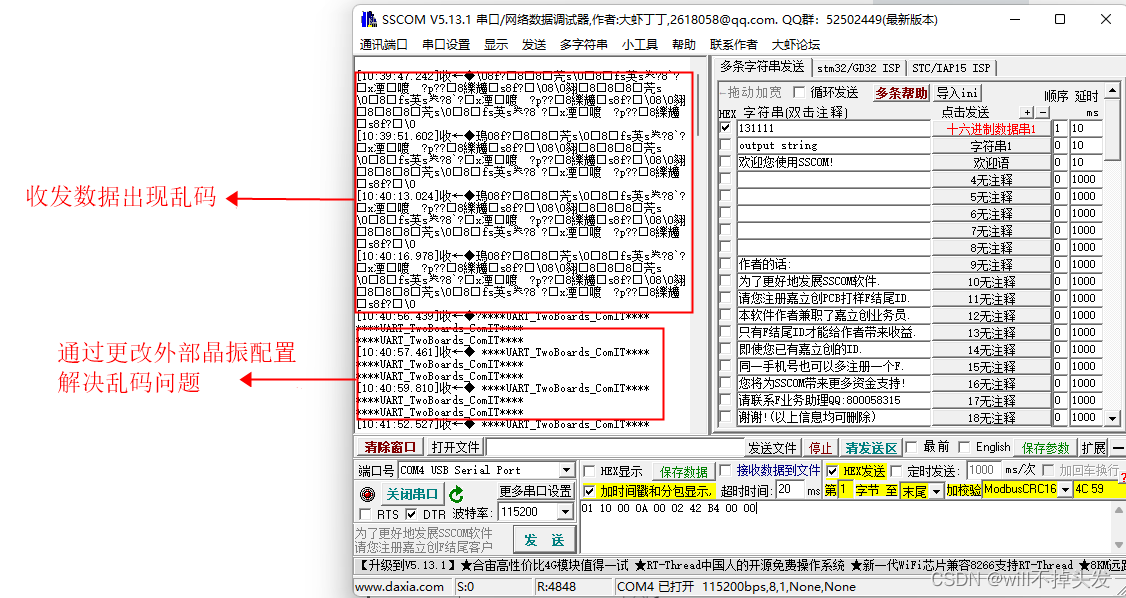
Task: Click the 欢迎语 send button
Action: pyautogui.click(x=991, y=163)
